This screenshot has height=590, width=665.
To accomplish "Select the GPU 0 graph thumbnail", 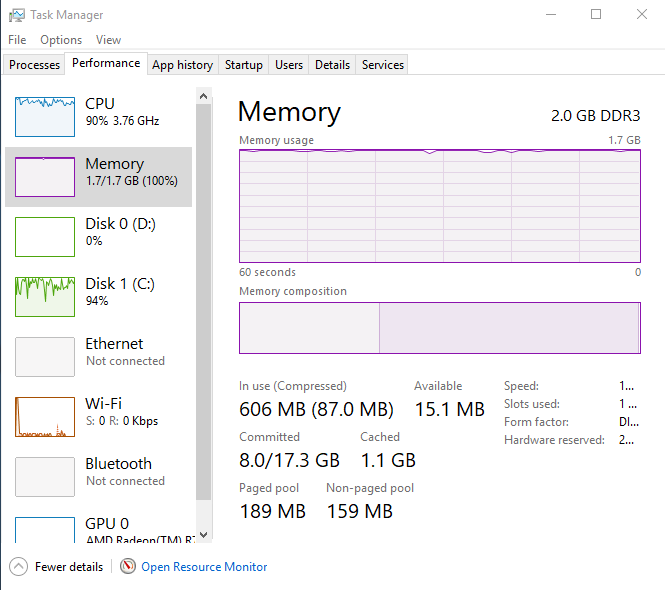I will (45, 529).
